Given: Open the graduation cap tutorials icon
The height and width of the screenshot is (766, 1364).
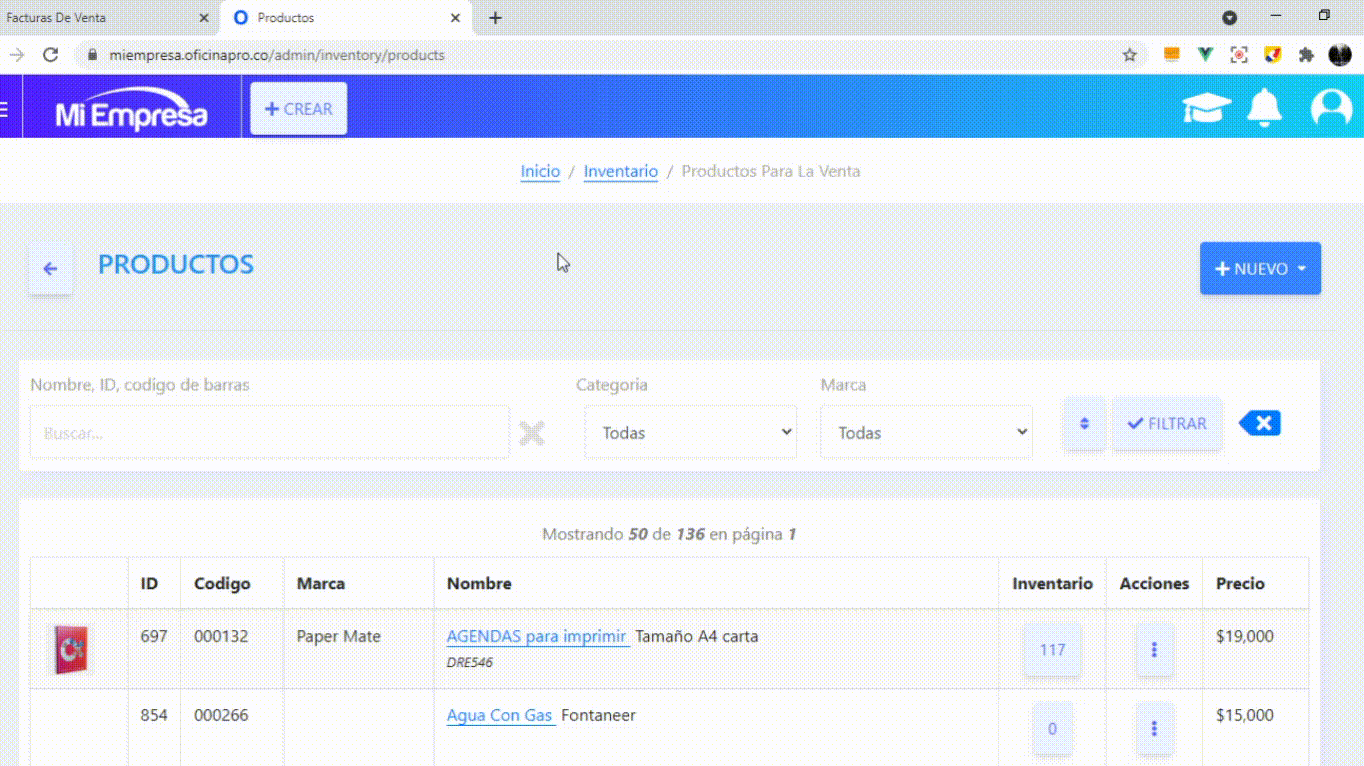Looking at the screenshot, I should 1206,108.
